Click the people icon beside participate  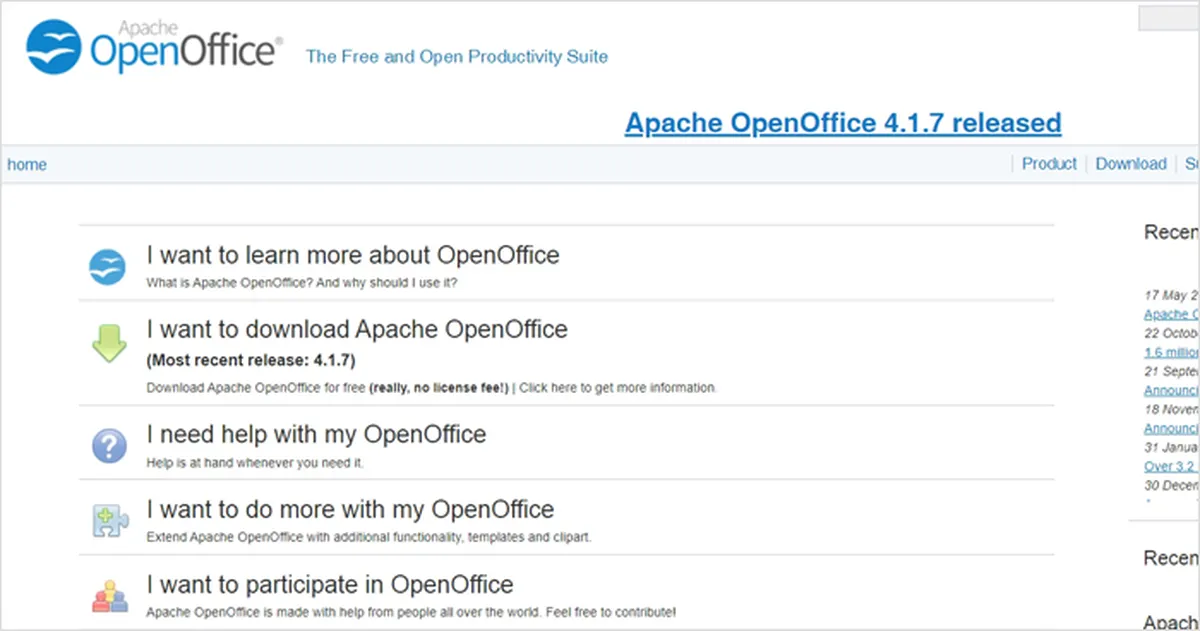pos(109,596)
